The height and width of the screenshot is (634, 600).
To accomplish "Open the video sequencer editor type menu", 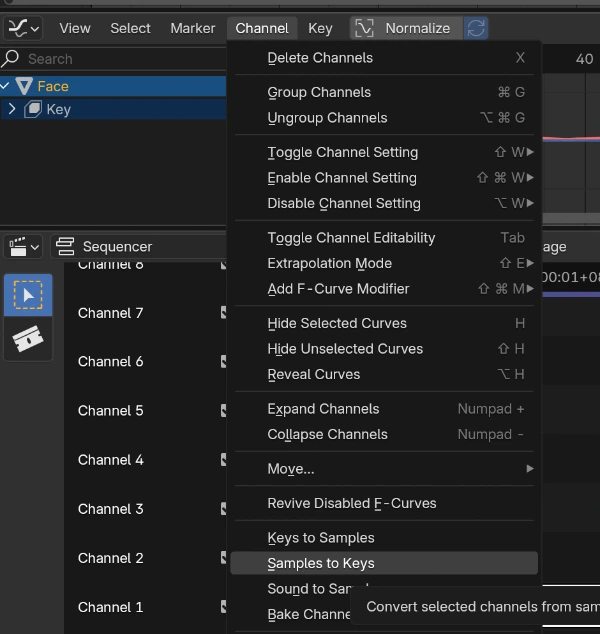I will pos(23,246).
